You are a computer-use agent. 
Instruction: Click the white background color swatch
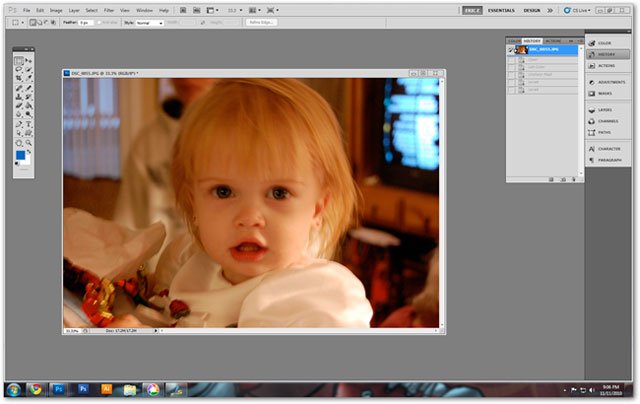27,161
